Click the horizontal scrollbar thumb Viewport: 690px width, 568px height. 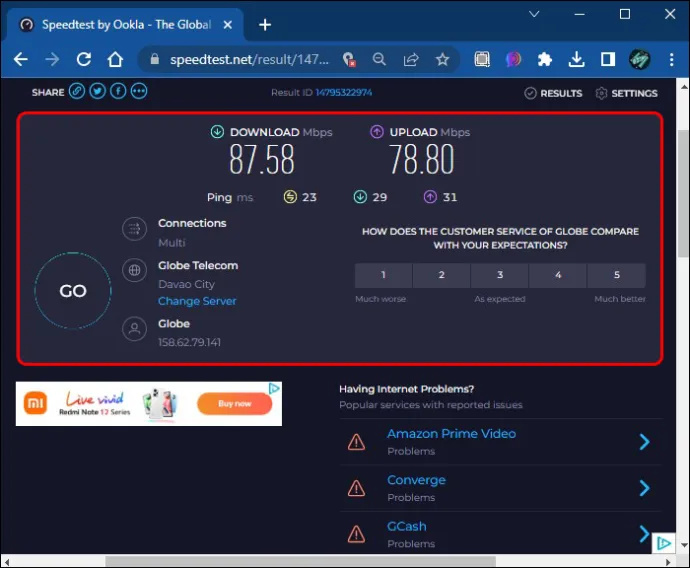point(301,561)
